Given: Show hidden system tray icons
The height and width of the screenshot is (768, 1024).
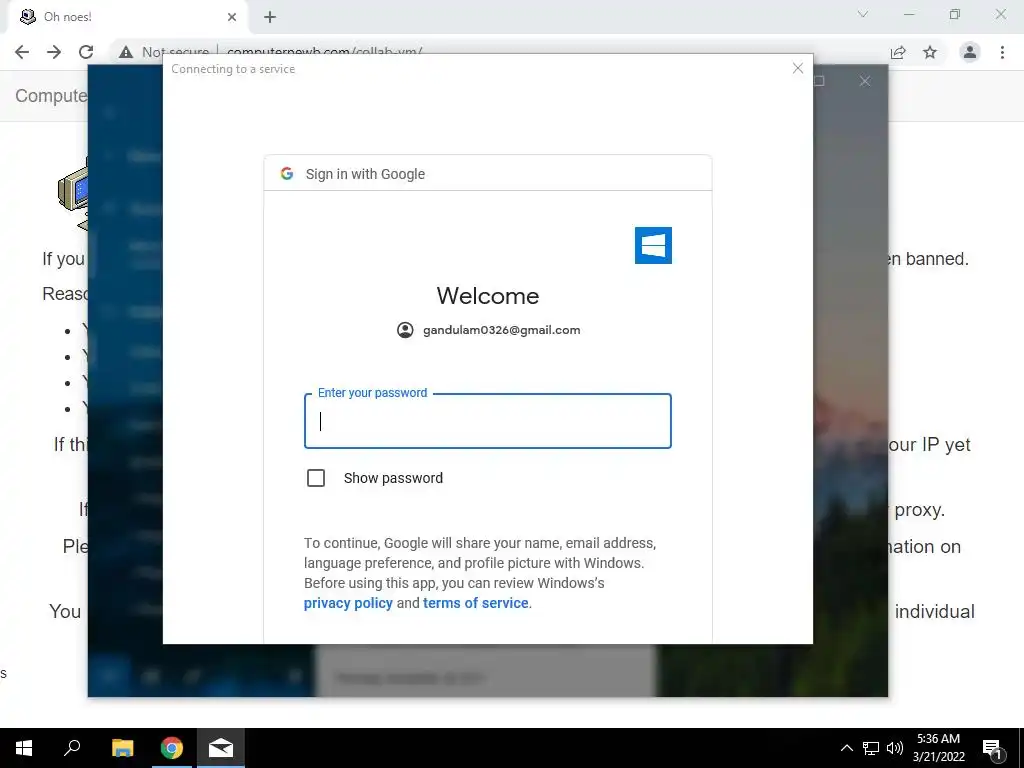Looking at the screenshot, I should coord(846,748).
